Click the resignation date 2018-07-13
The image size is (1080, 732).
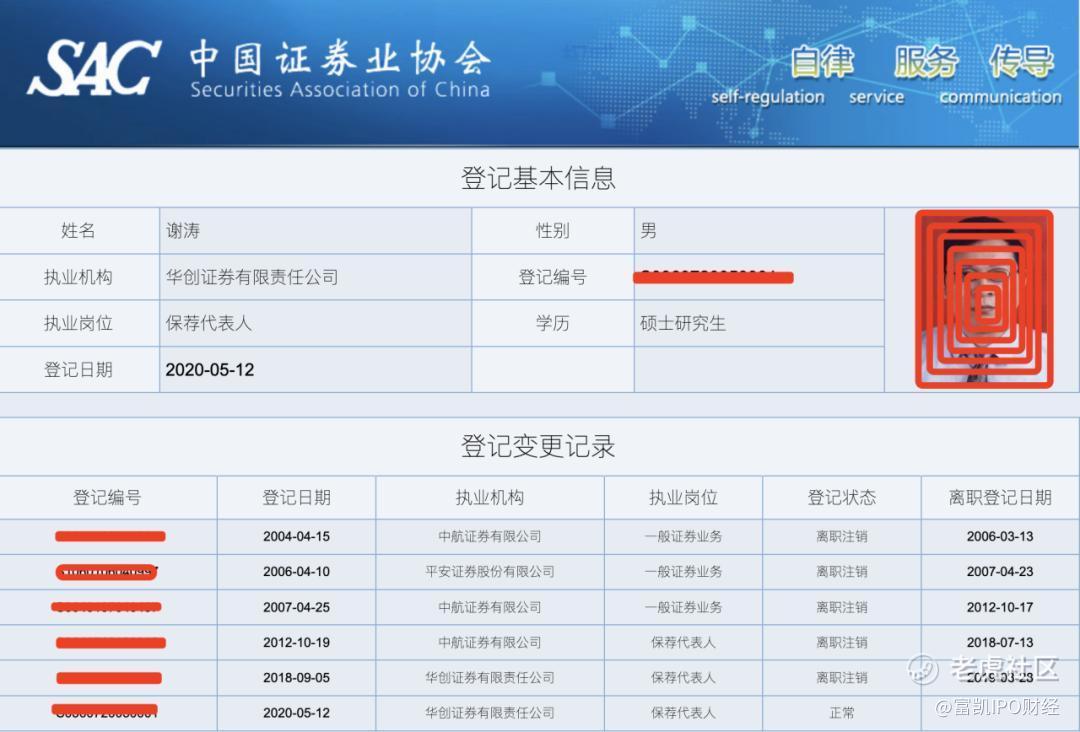pos(1000,642)
